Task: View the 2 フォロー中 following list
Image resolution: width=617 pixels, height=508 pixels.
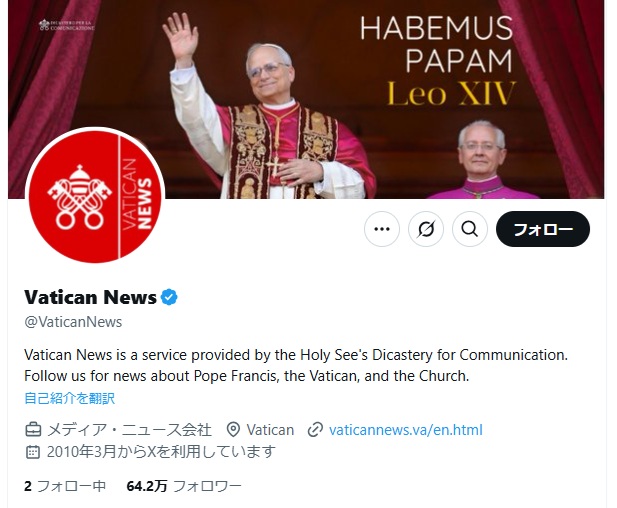Action: pyautogui.click(x=65, y=486)
